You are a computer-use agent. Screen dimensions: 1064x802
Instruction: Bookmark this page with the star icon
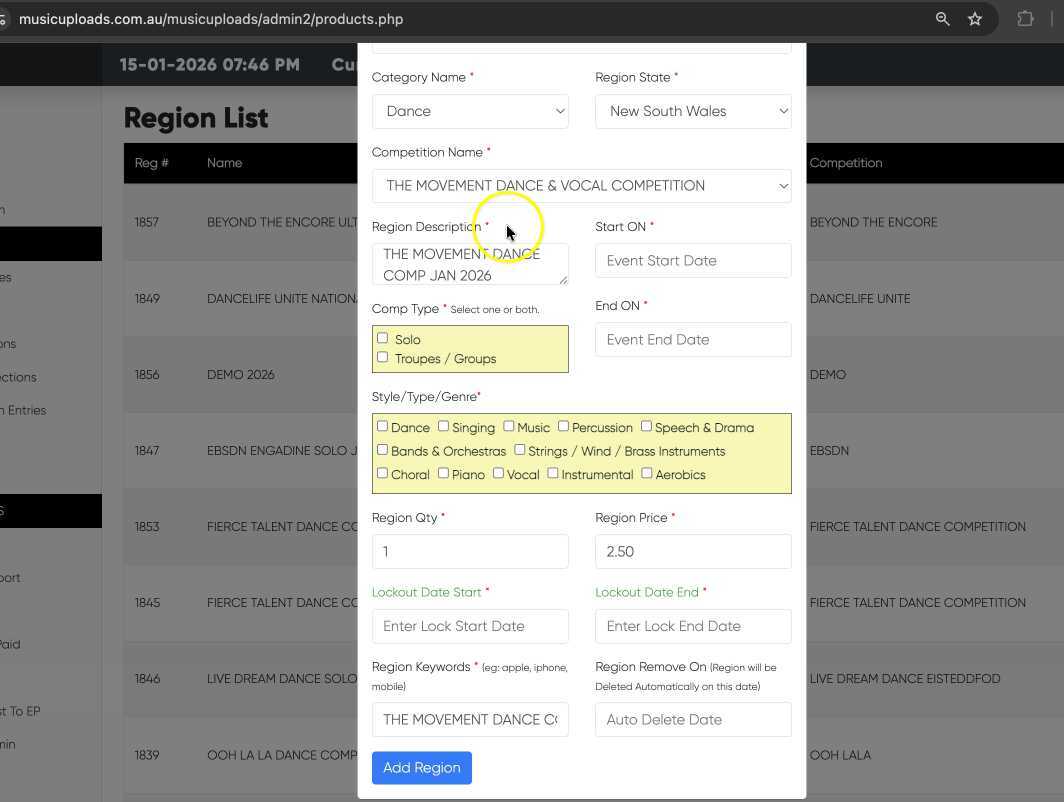click(975, 19)
